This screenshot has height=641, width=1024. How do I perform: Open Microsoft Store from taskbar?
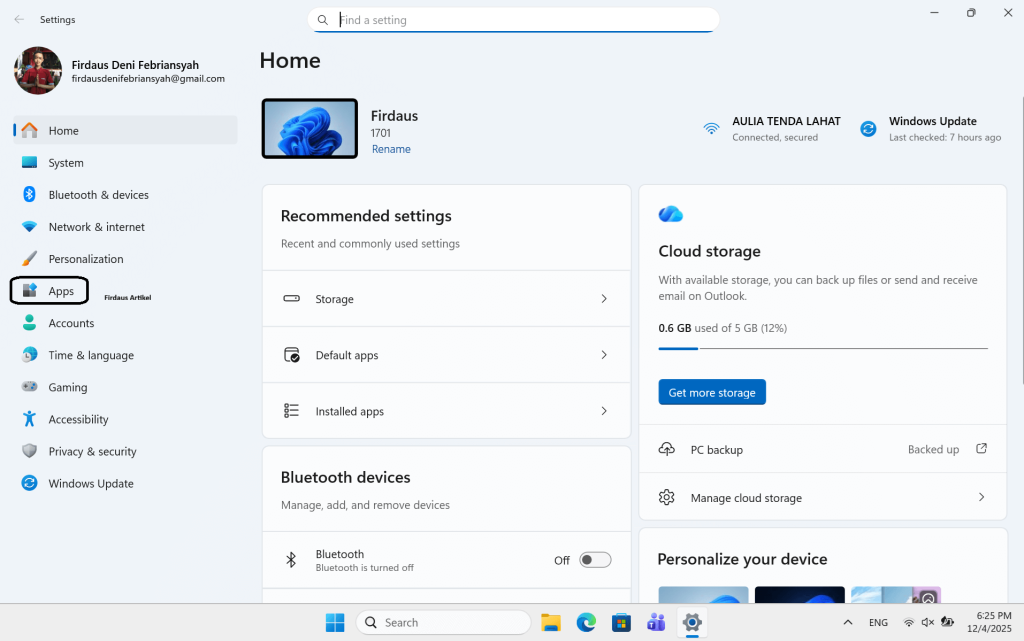coord(621,623)
